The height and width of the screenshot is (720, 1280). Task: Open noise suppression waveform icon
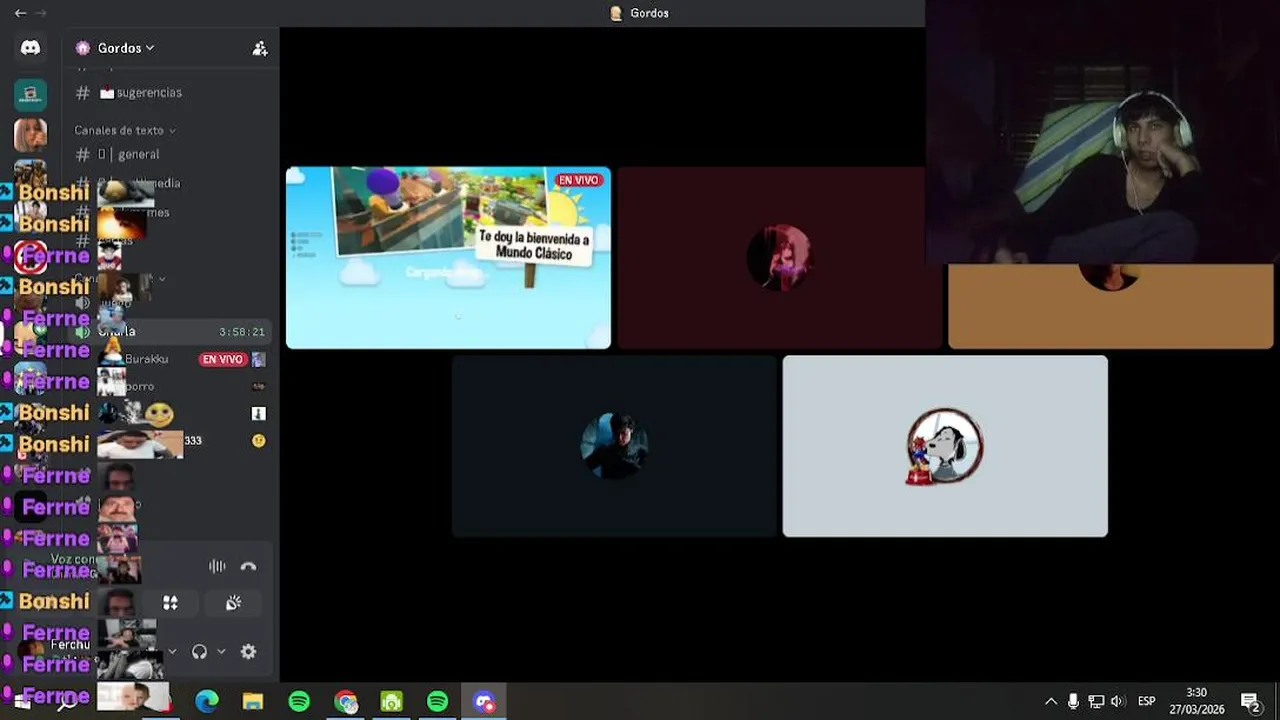(x=217, y=566)
